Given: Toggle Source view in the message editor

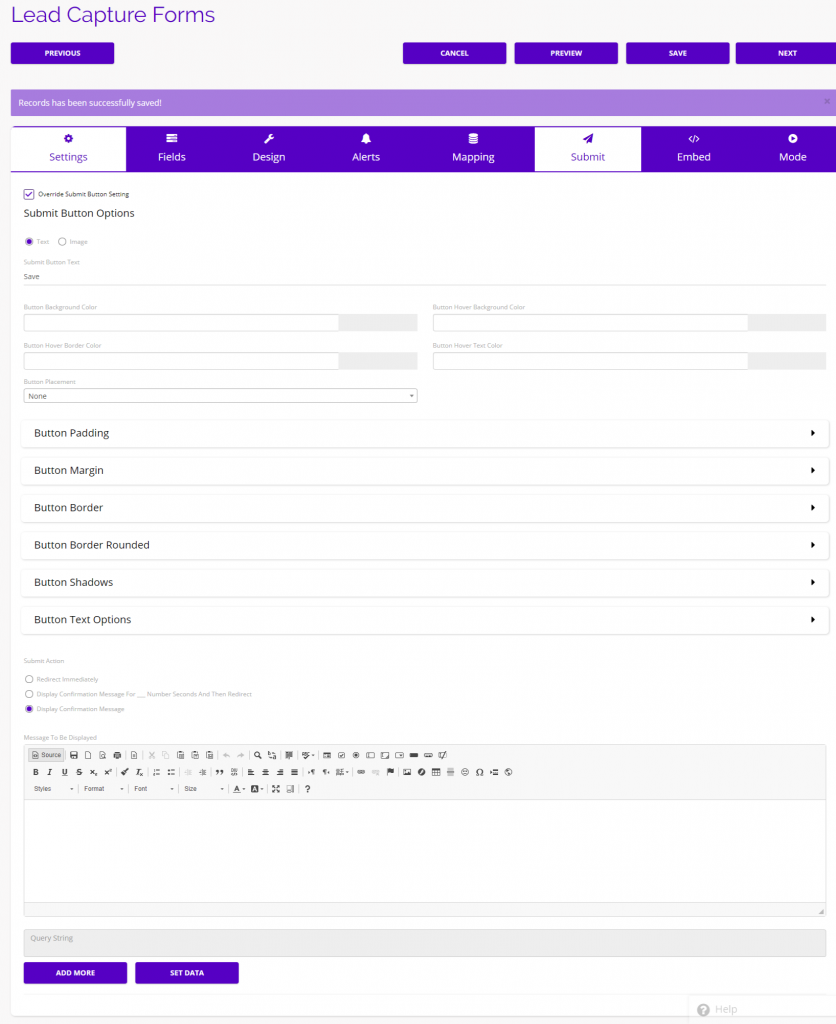Looking at the screenshot, I should (46, 755).
